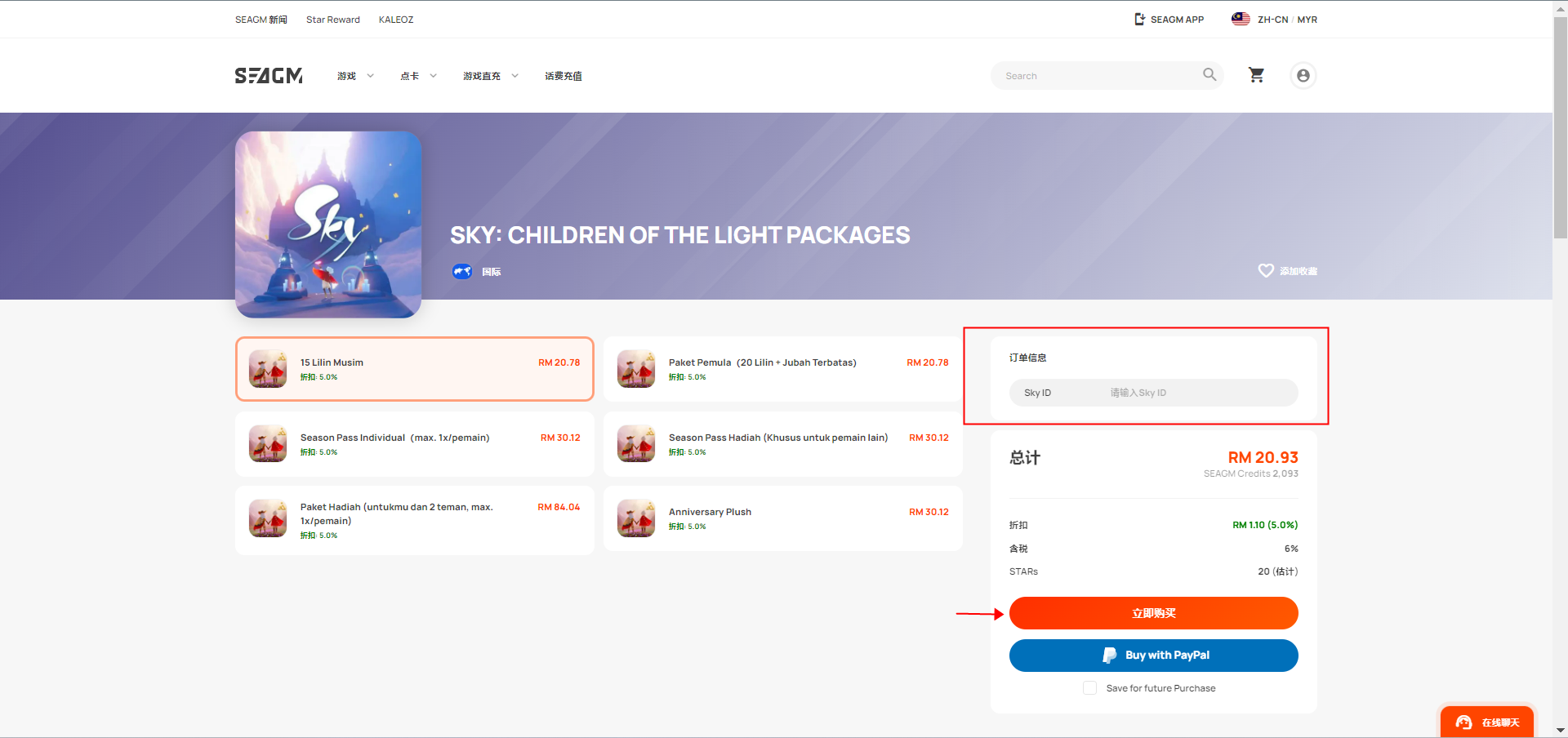Click the Season Pass Individual package icon
This screenshot has width=1568, height=738.
click(x=268, y=443)
